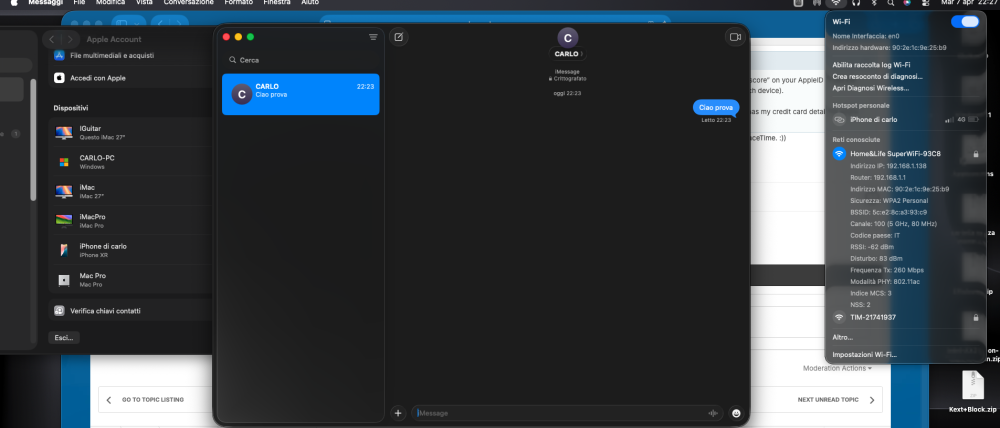Select the TIM-21741937 network

tap(906, 317)
